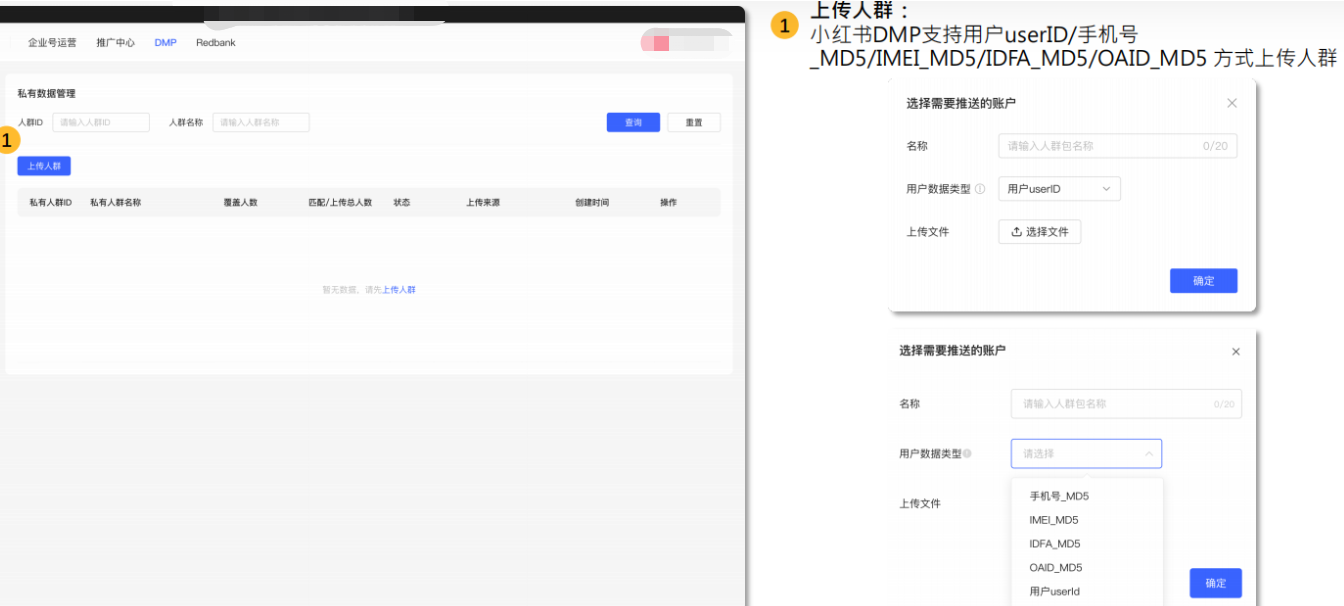
Task: Choose the IMEI_MD5 dropdown option
Action: click(1052, 519)
